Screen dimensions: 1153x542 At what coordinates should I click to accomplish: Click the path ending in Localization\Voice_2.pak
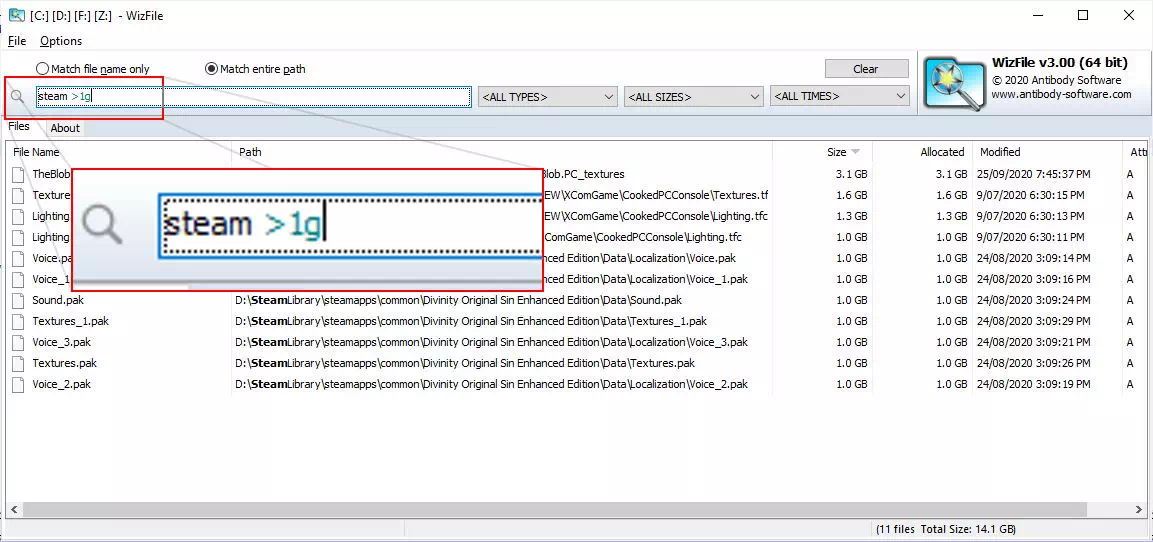[492, 384]
